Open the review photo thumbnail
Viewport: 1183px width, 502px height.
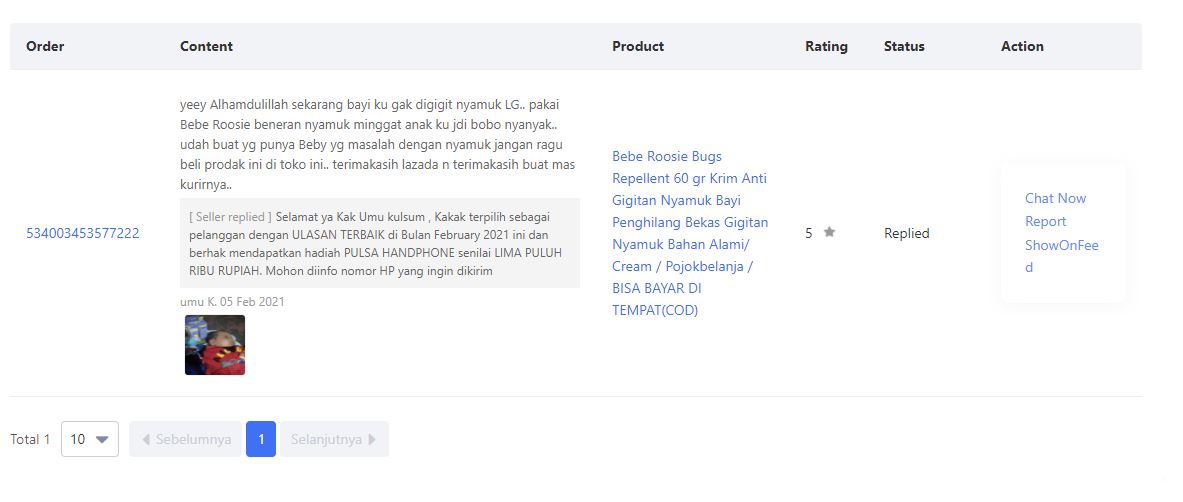pyautogui.click(x=215, y=345)
